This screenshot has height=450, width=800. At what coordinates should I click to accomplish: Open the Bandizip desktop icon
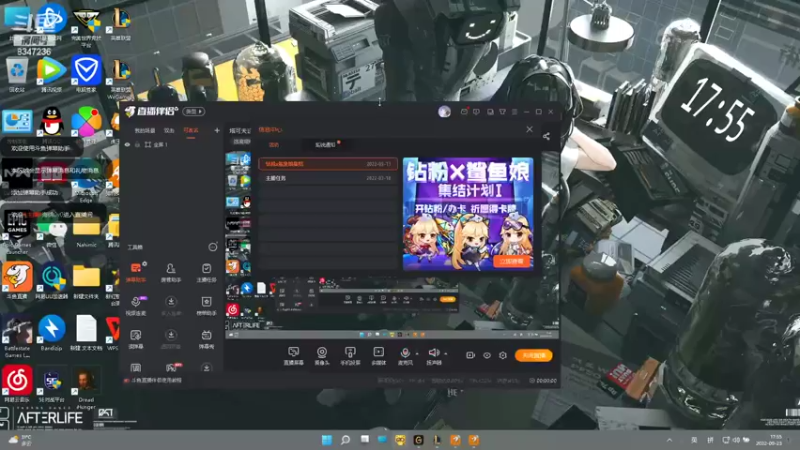coord(52,333)
